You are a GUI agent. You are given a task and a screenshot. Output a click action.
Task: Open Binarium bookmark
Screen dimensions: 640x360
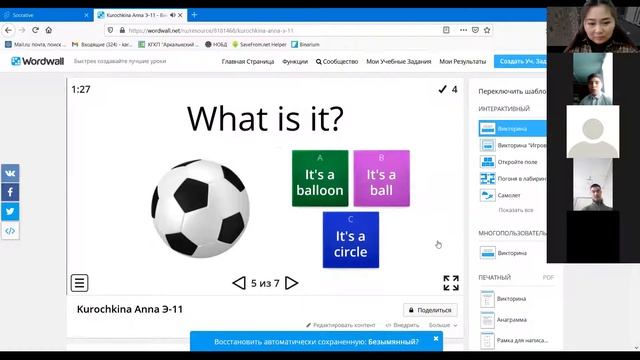coord(306,44)
